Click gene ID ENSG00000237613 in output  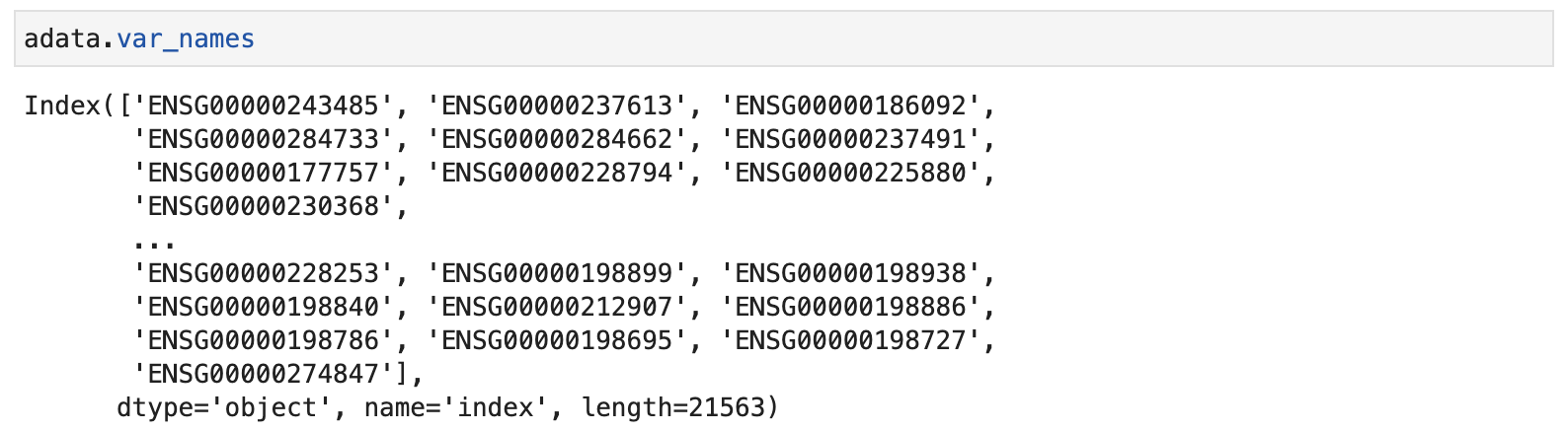click(557, 106)
